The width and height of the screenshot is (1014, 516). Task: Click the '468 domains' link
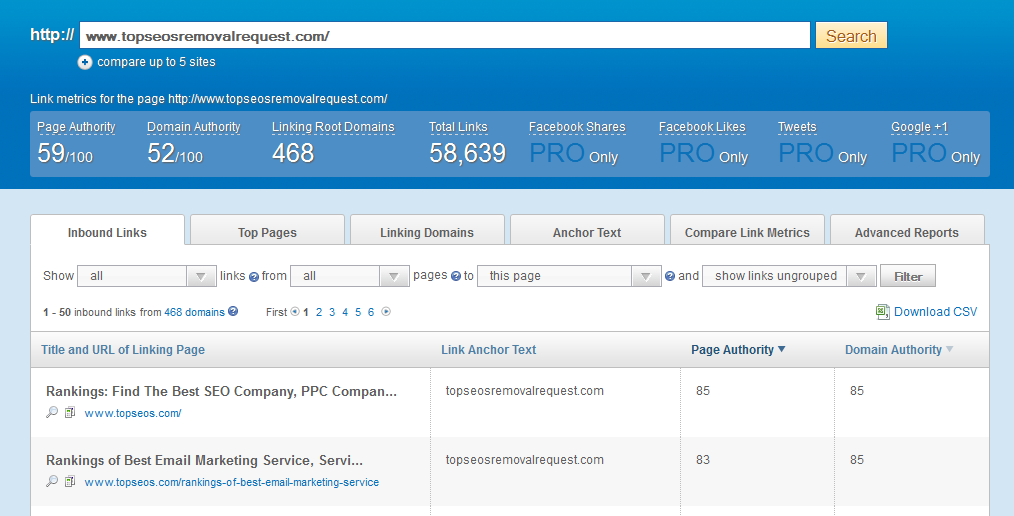click(195, 312)
